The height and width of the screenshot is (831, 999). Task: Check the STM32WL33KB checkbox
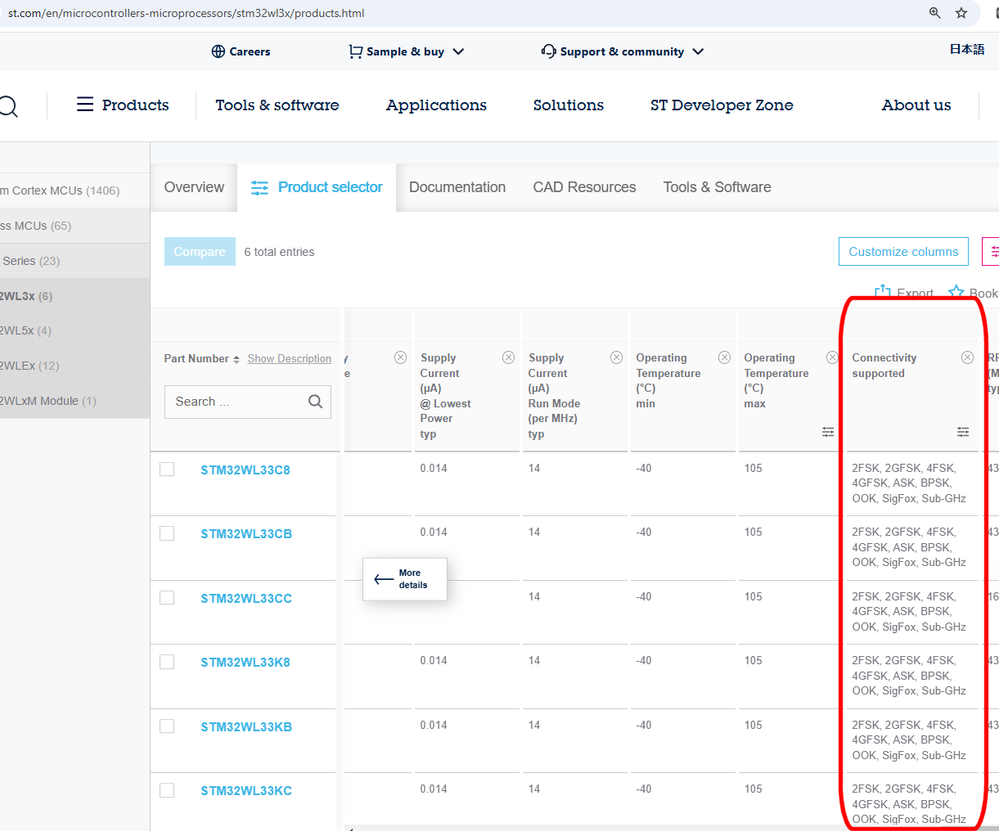(x=167, y=726)
